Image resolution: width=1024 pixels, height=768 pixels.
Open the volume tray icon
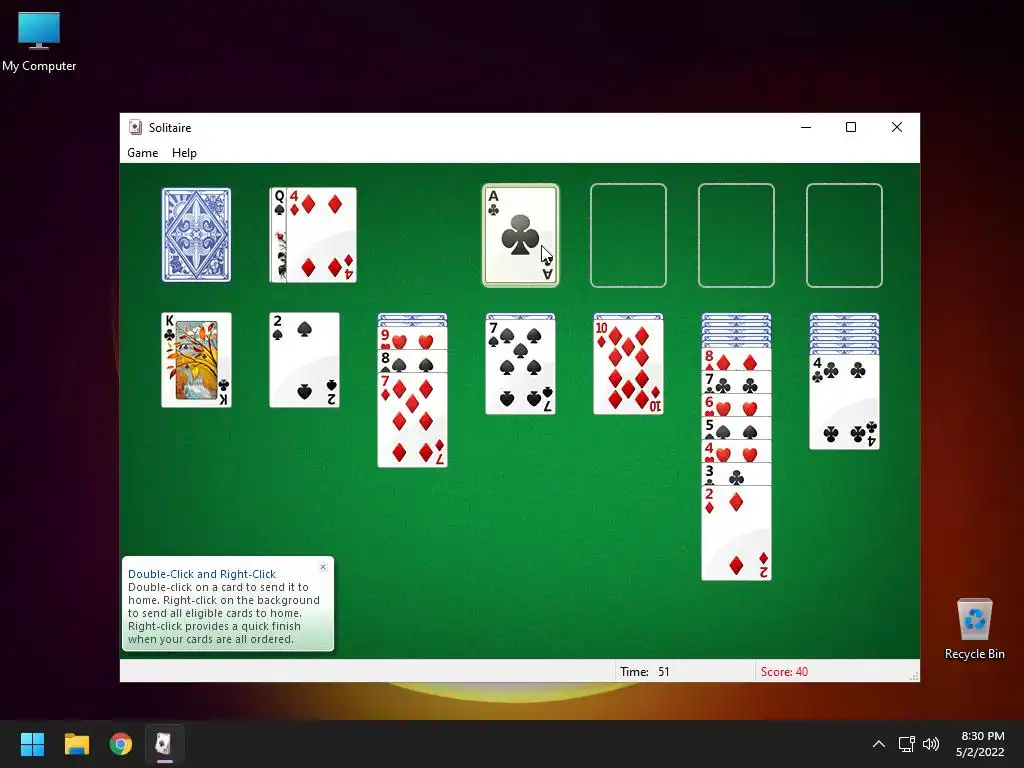[x=931, y=744]
